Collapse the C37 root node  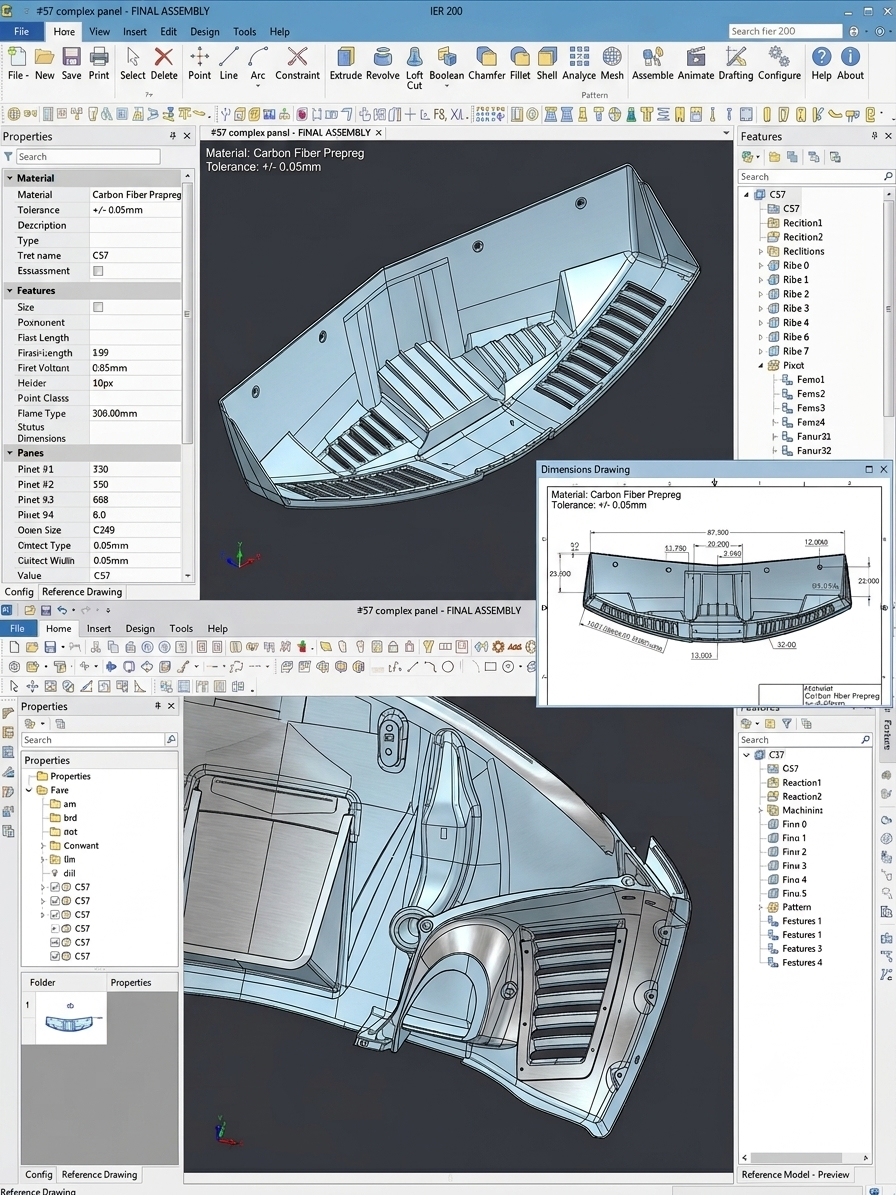[747, 754]
